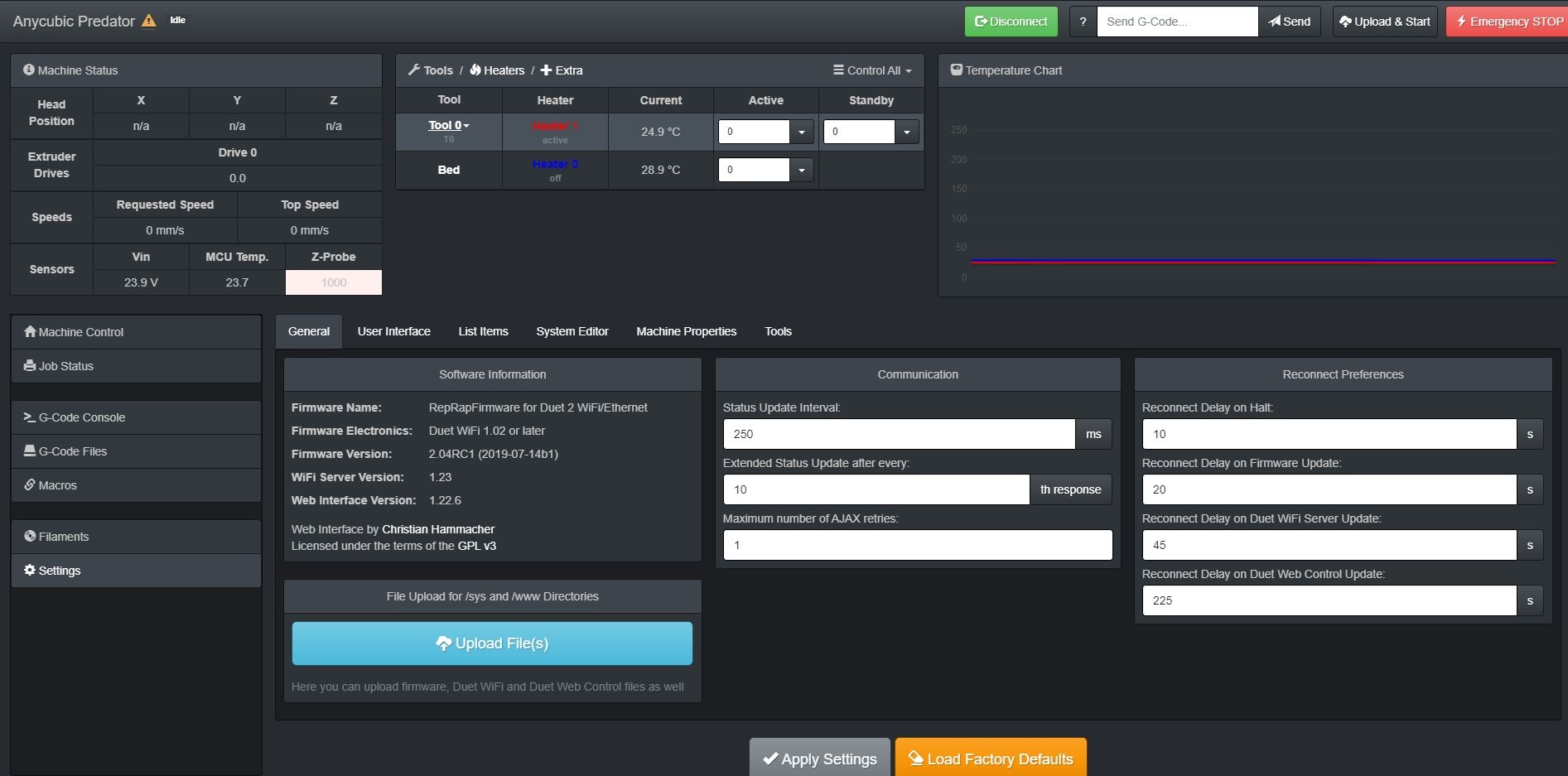Image resolution: width=1568 pixels, height=776 pixels.
Task: Open the Tool 0 dropdown
Action: (449, 126)
